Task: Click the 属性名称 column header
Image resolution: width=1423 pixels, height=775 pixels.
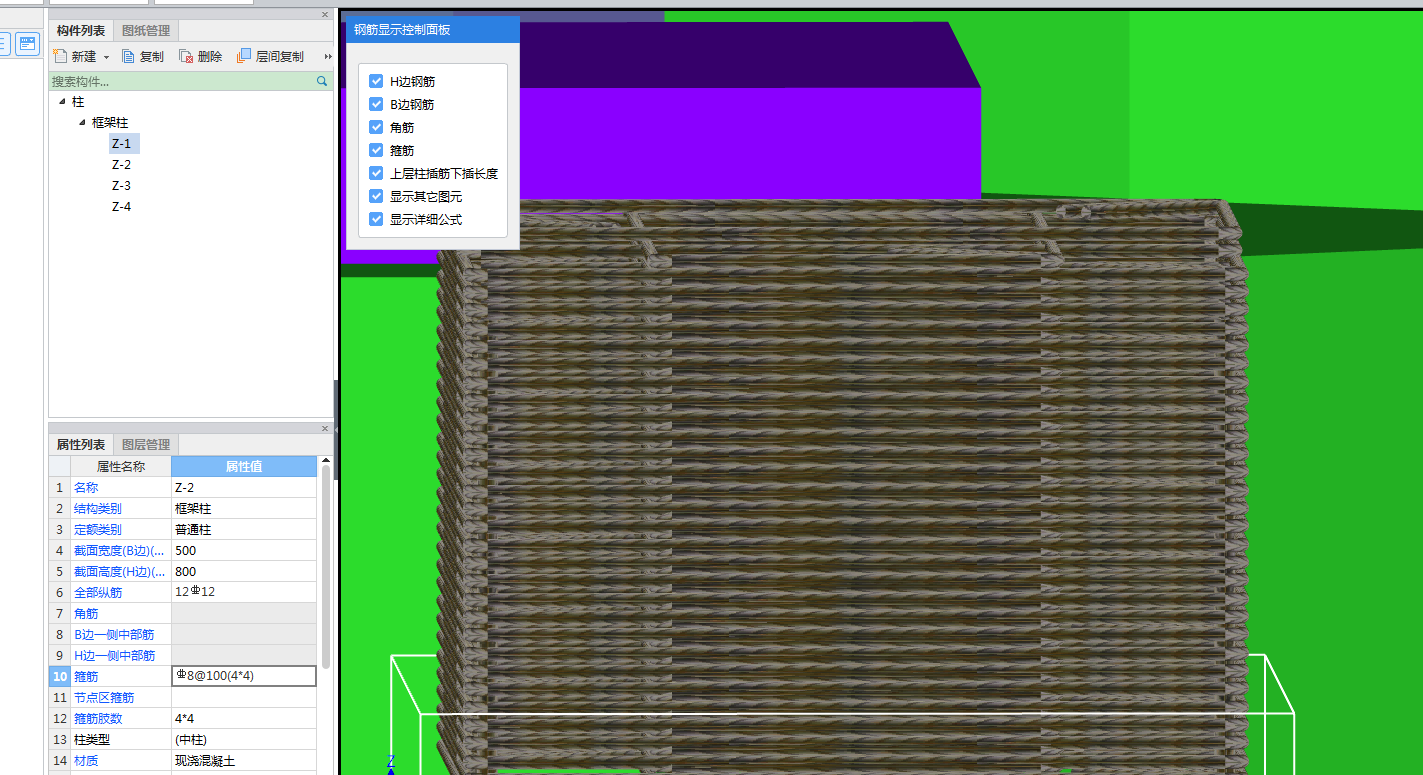Action: pyautogui.click(x=121, y=467)
